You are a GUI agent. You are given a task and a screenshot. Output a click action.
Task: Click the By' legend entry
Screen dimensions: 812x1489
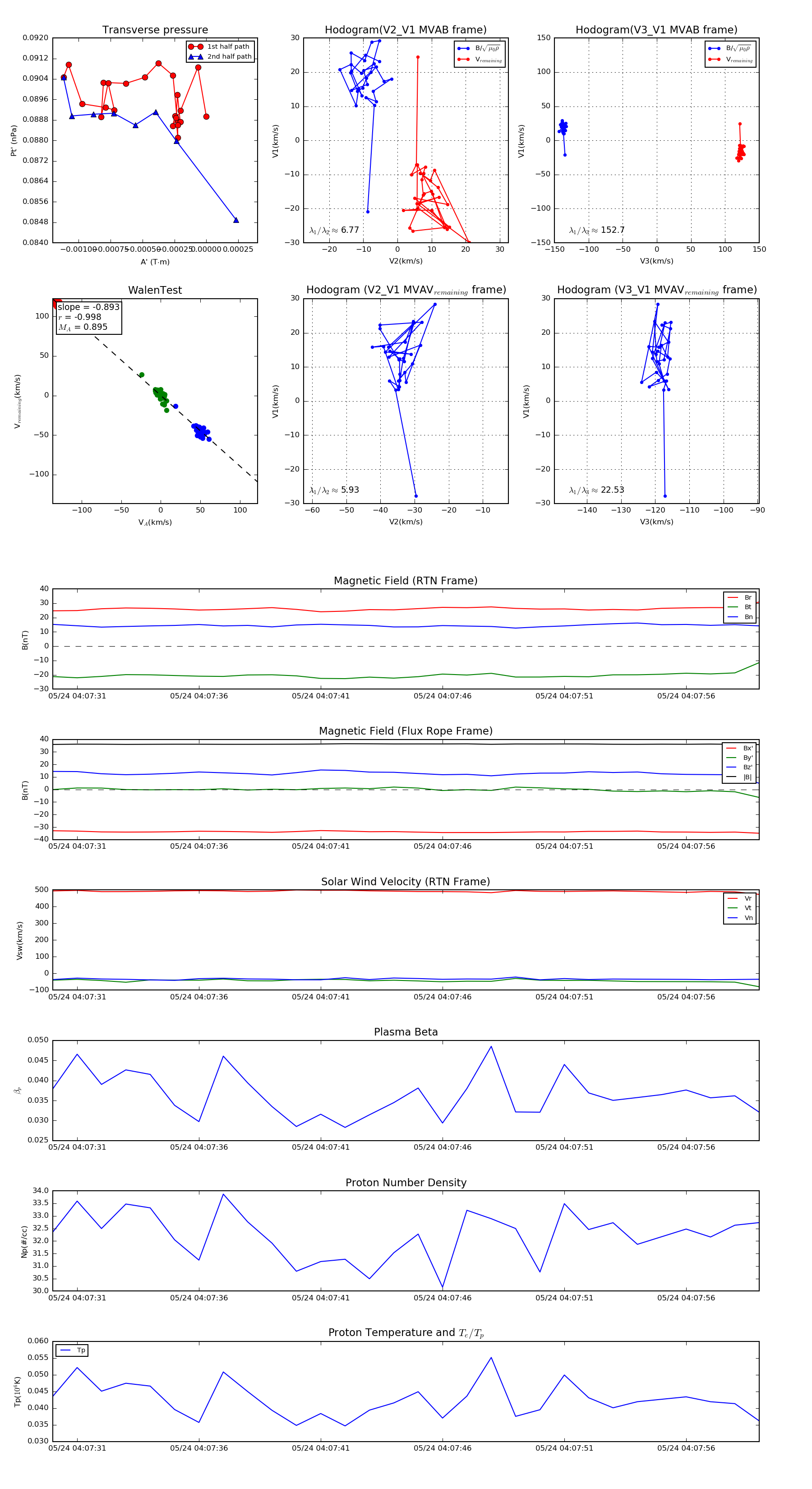click(739, 758)
